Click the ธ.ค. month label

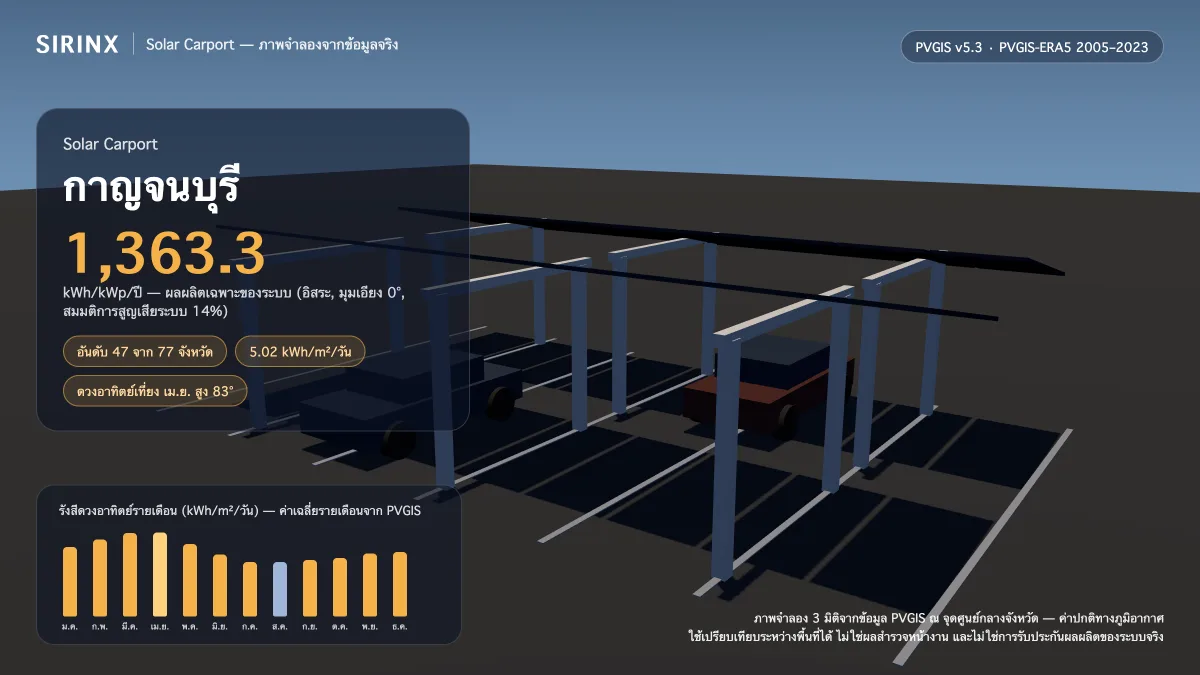400,626
